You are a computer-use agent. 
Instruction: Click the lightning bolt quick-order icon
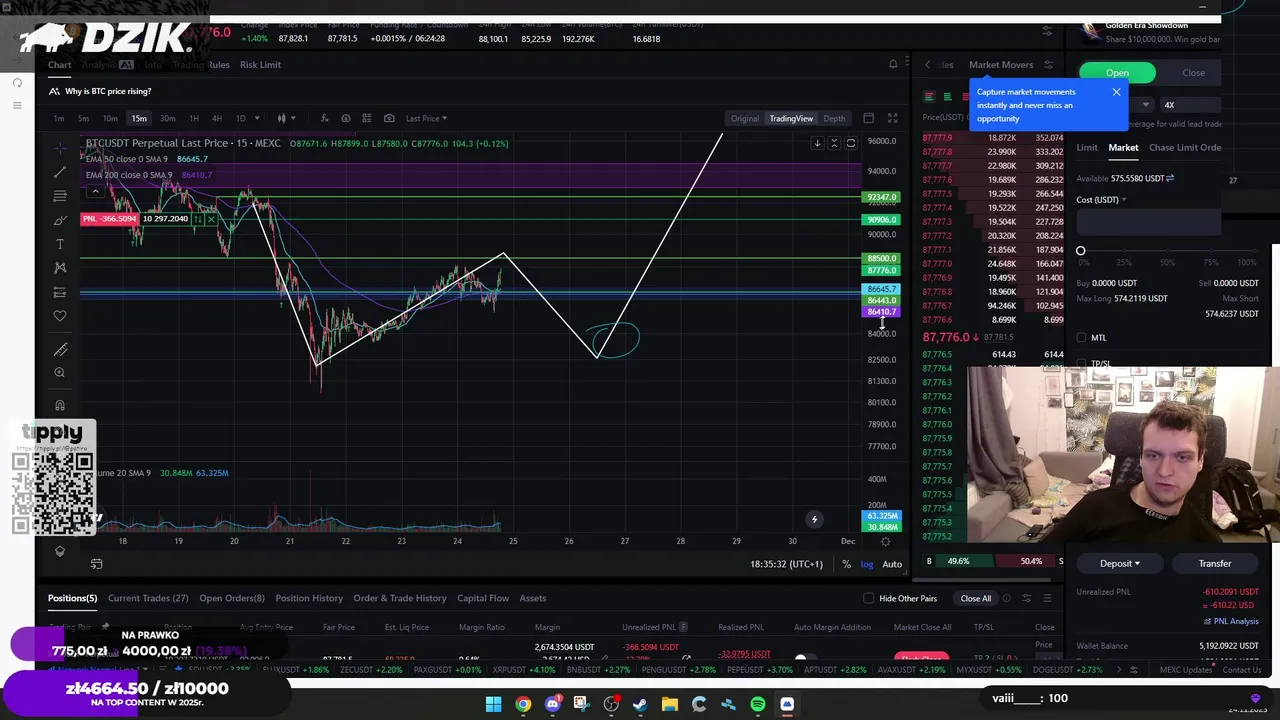814,519
